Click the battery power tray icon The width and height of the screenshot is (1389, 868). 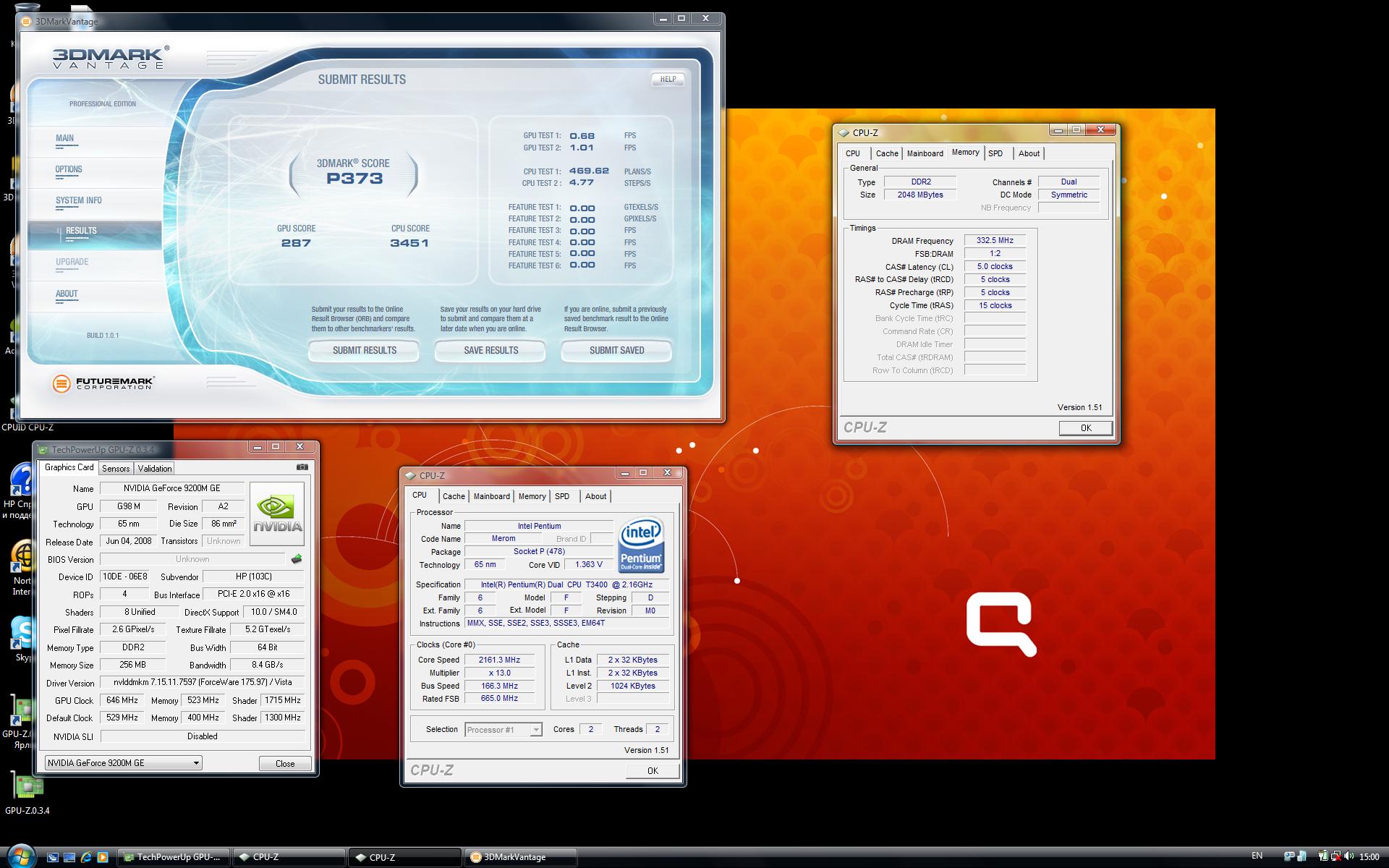(x=1322, y=856)
